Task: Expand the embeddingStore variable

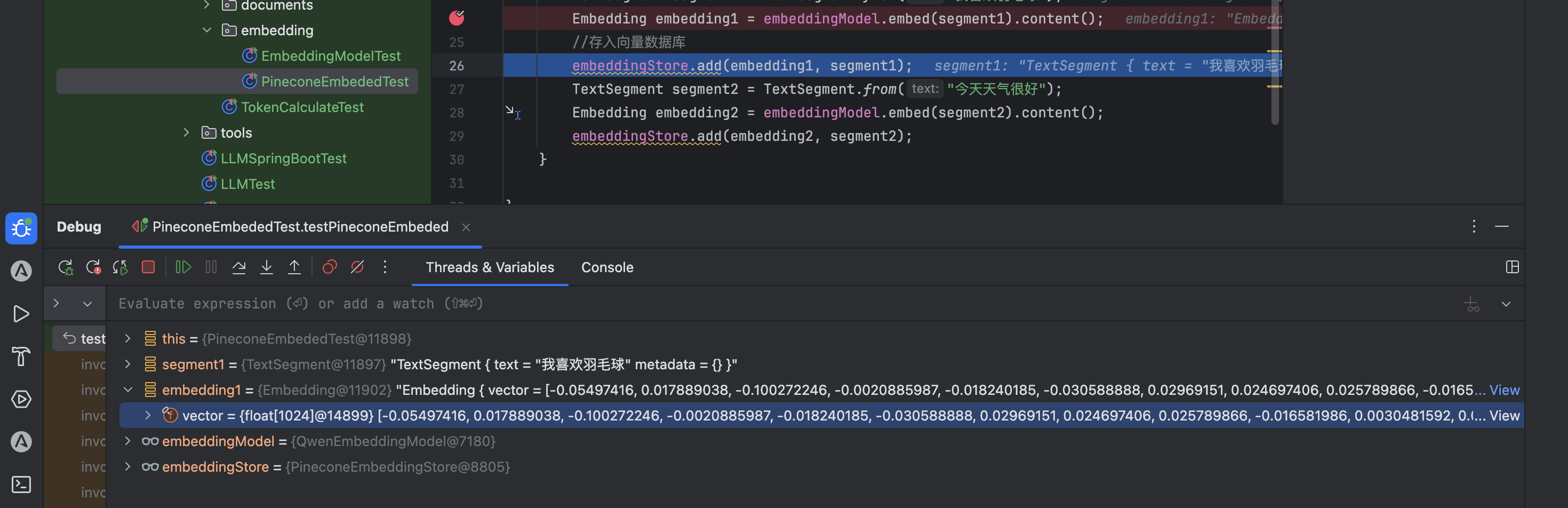Action: pos(128,466)
